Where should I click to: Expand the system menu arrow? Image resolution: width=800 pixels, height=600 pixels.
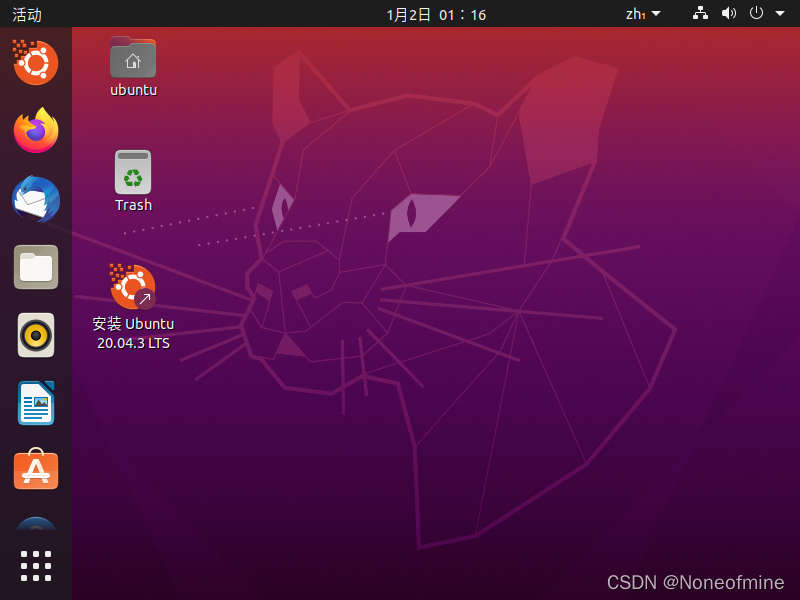click(780, 14)
